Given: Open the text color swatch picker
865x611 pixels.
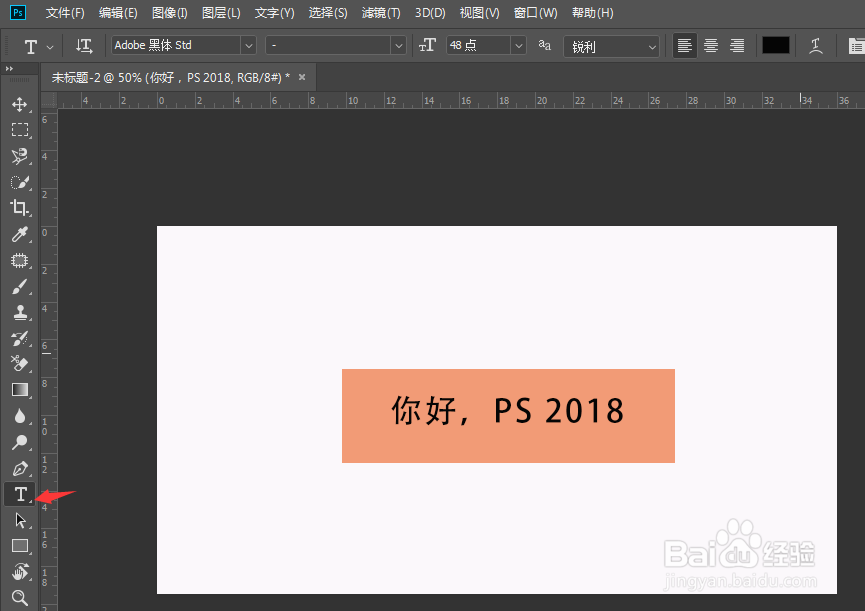Looking at the screenshot, I should (x=776, y=45).
